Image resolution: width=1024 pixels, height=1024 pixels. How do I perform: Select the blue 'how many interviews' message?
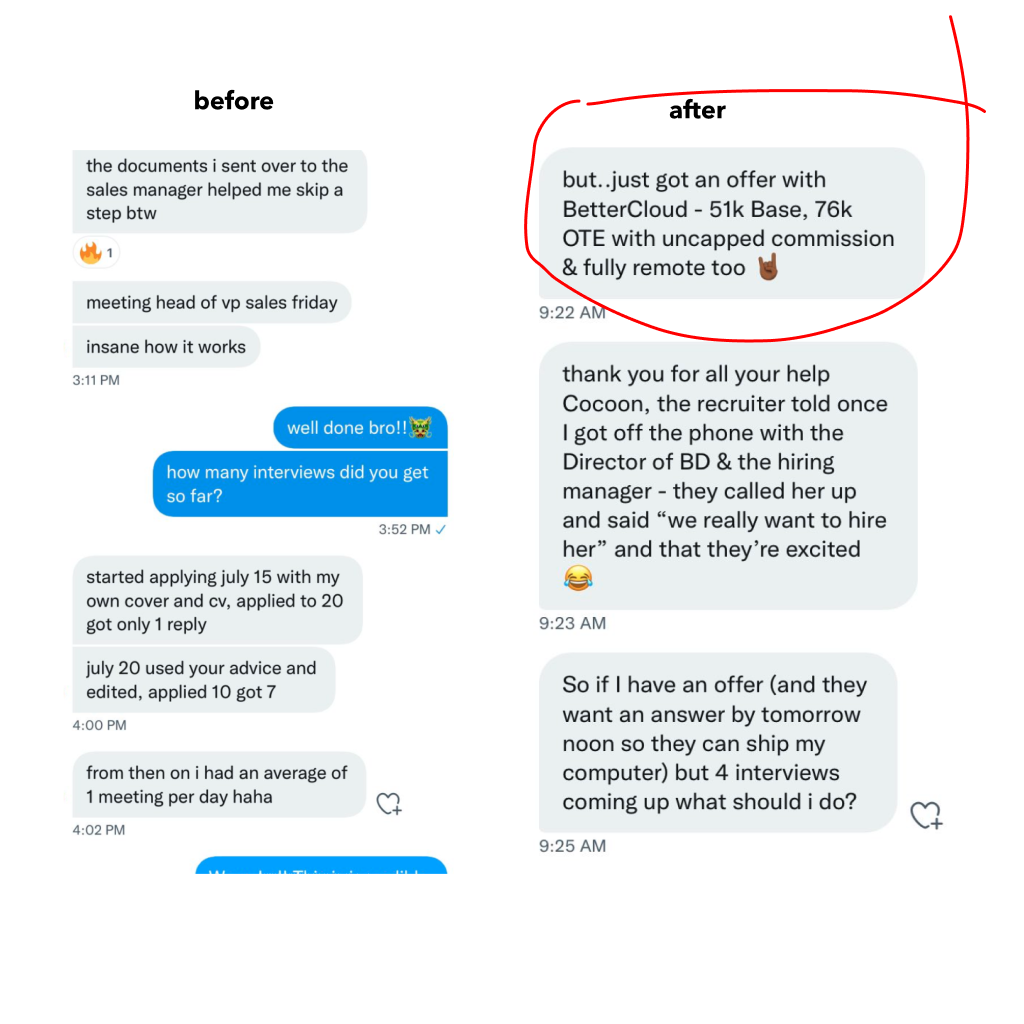(299, 484)
